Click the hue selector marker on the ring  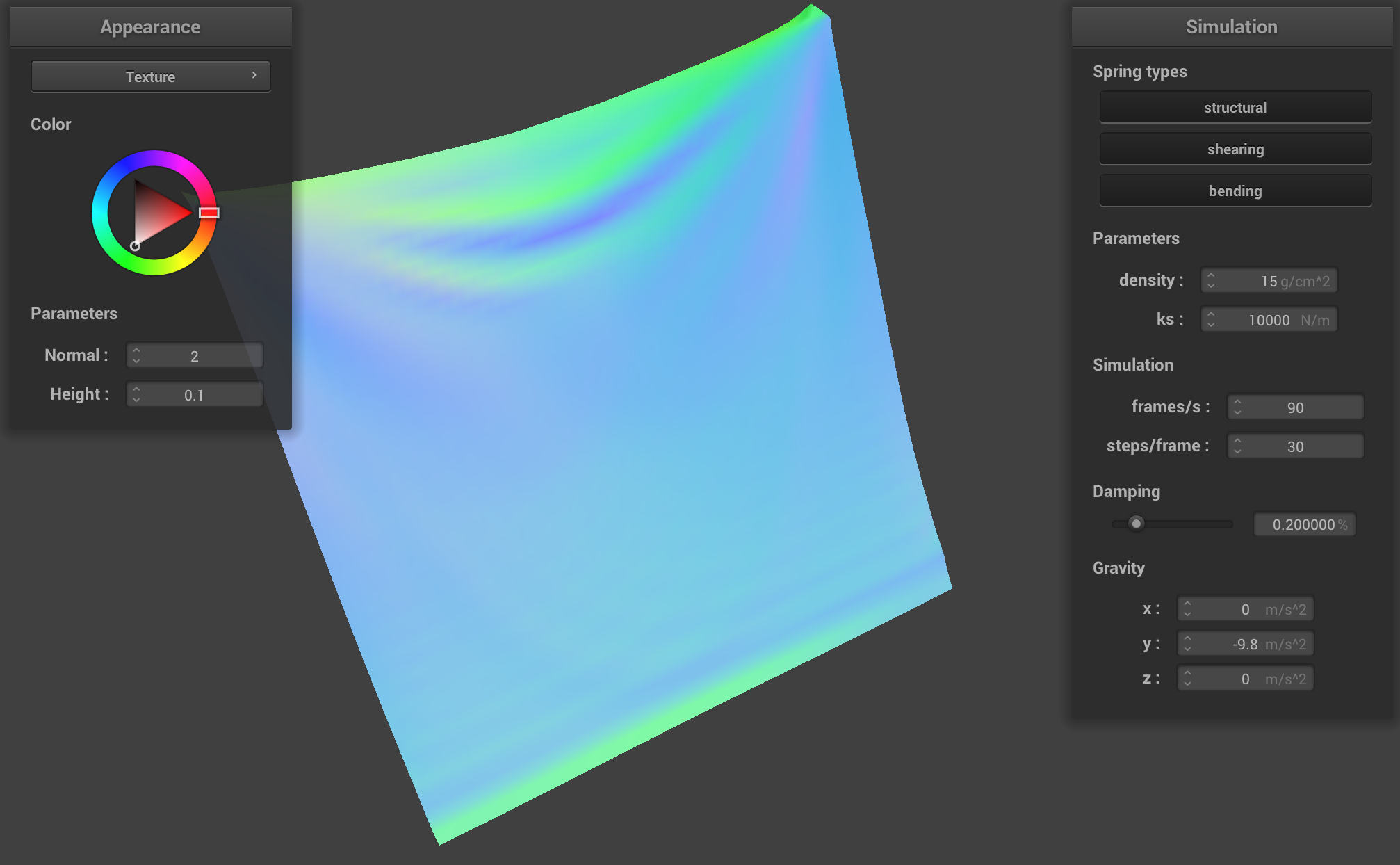(209, 213)
